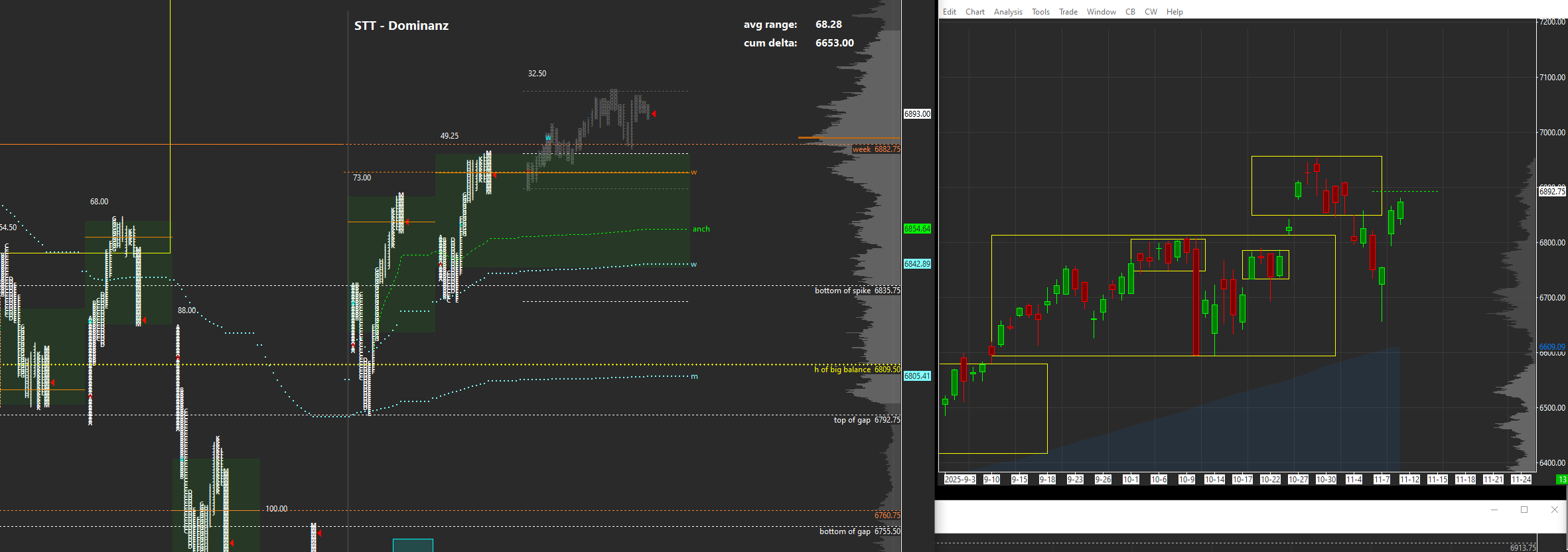Click the orange 6760.75 price label
Screen dimensions: 1568x552
coord(887,516)
